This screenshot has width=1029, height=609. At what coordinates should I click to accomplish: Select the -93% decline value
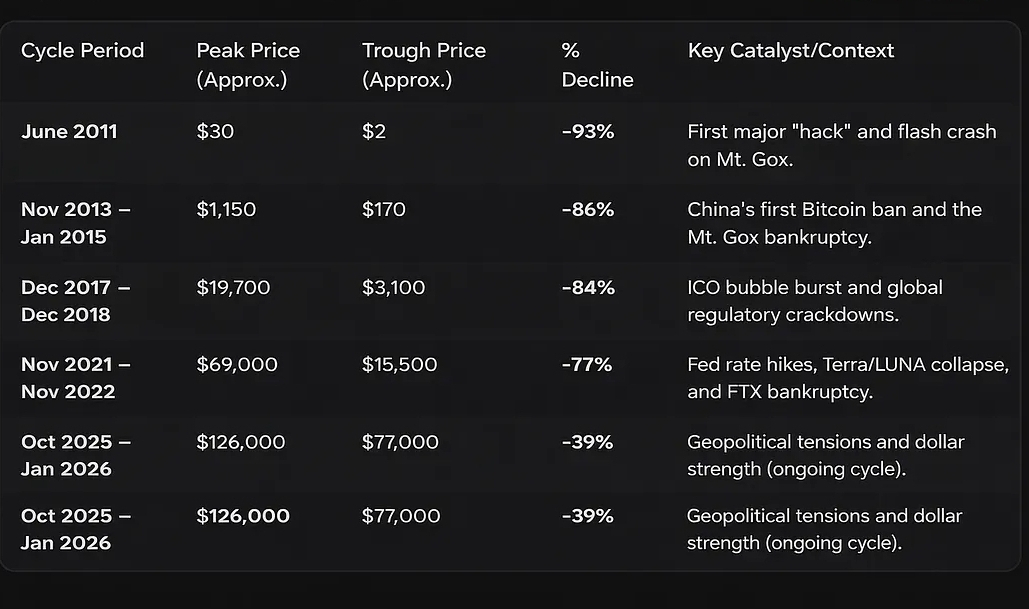(x=588, y=131)
